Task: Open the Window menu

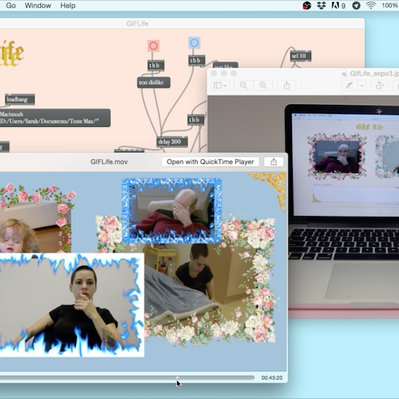Action: click(x=38, y=6)
